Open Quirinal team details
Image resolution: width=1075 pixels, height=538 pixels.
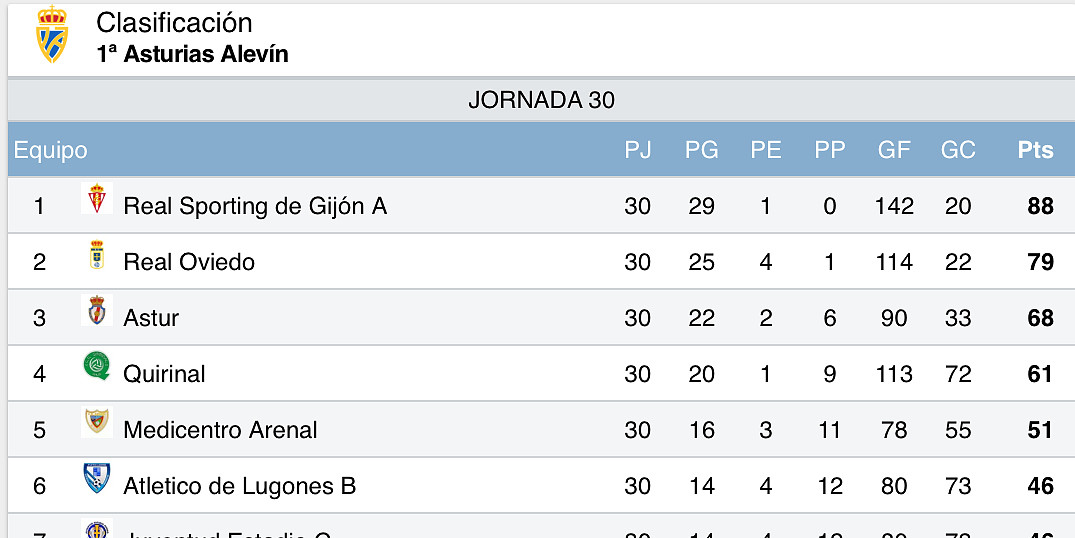pyautogui.click(x=164, y=374)
